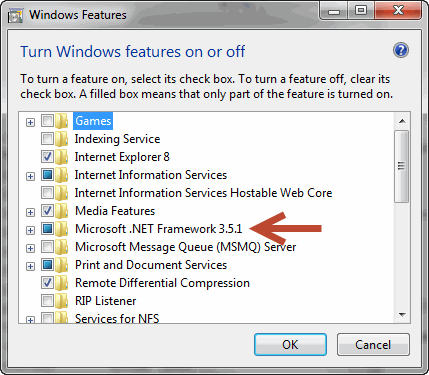Click the Indexing Service folder icon

pyautogui.click(x=62, y=139)
